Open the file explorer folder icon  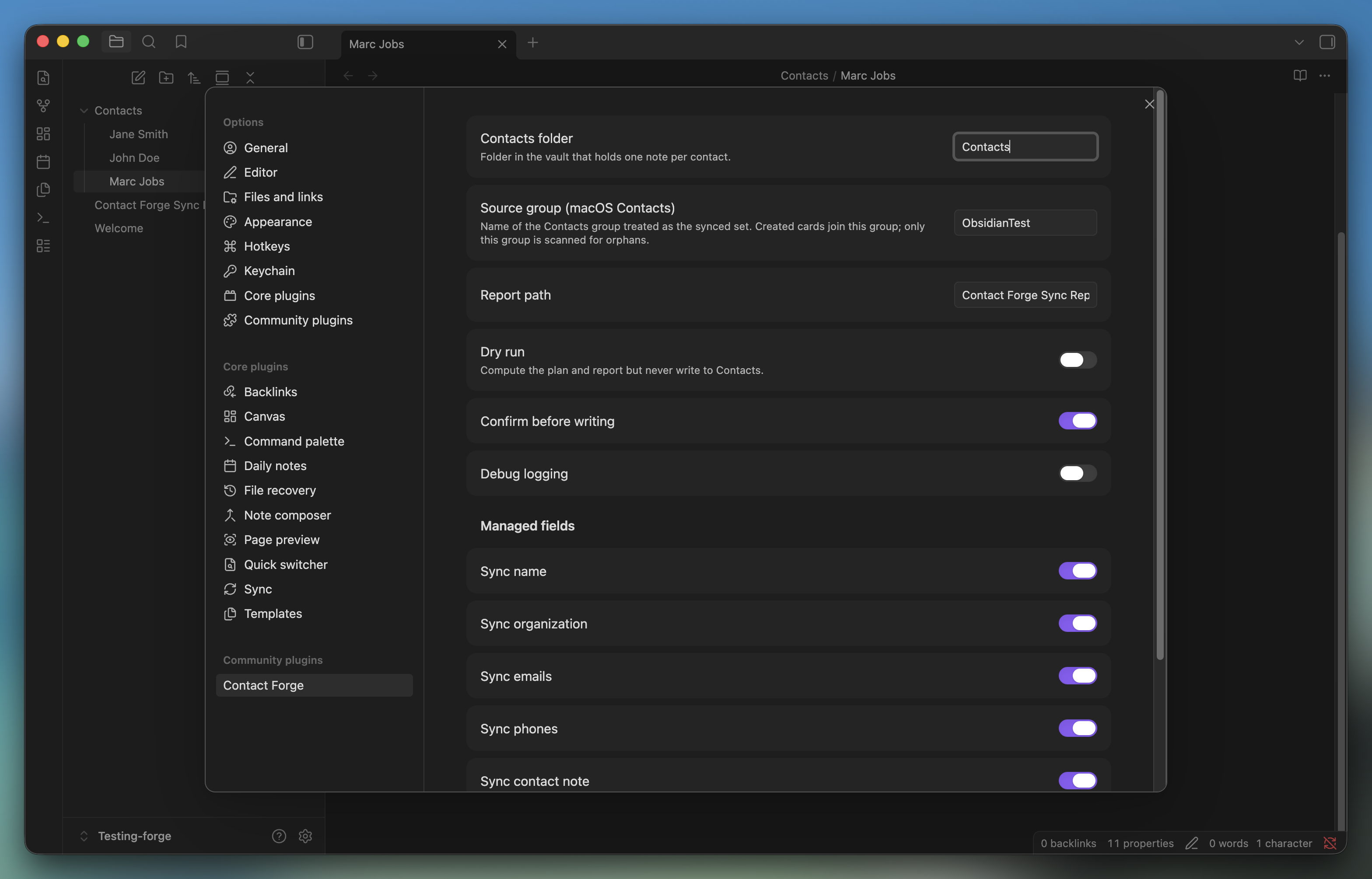tap(116, 42)
